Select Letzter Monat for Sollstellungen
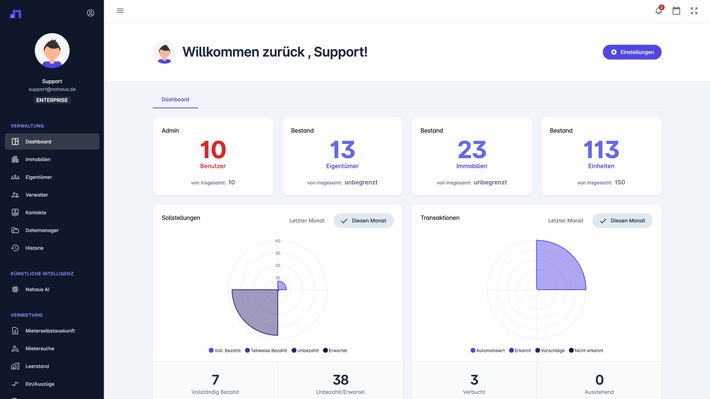This screenshot has height=399, width=710. (x=307, y=221)
